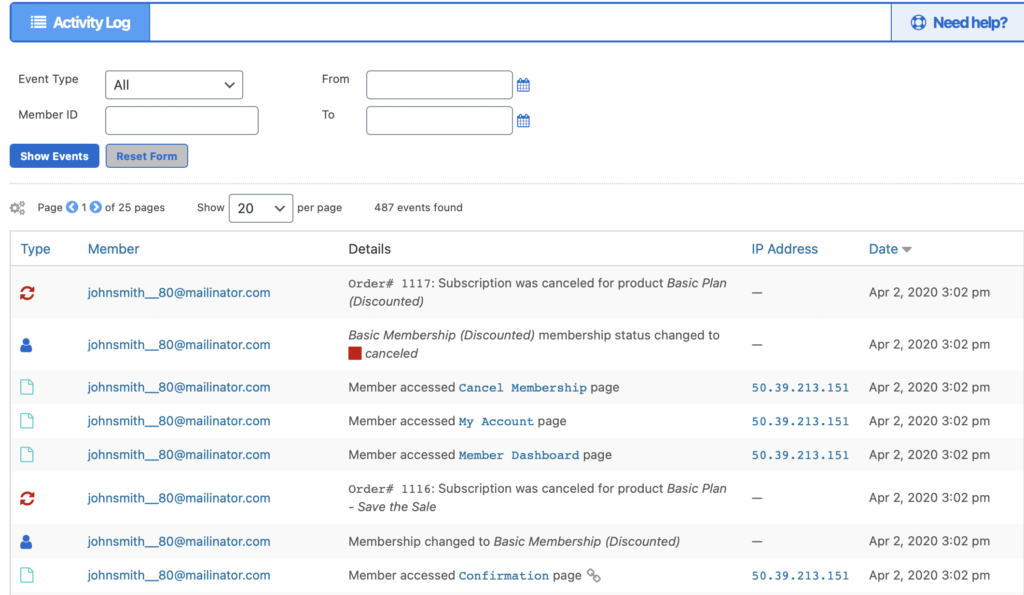The width and height of the screenshot is (1024, 595).
Task: Focus the Member ID input field
Action: pyautogui.click(x=182, y=121)
